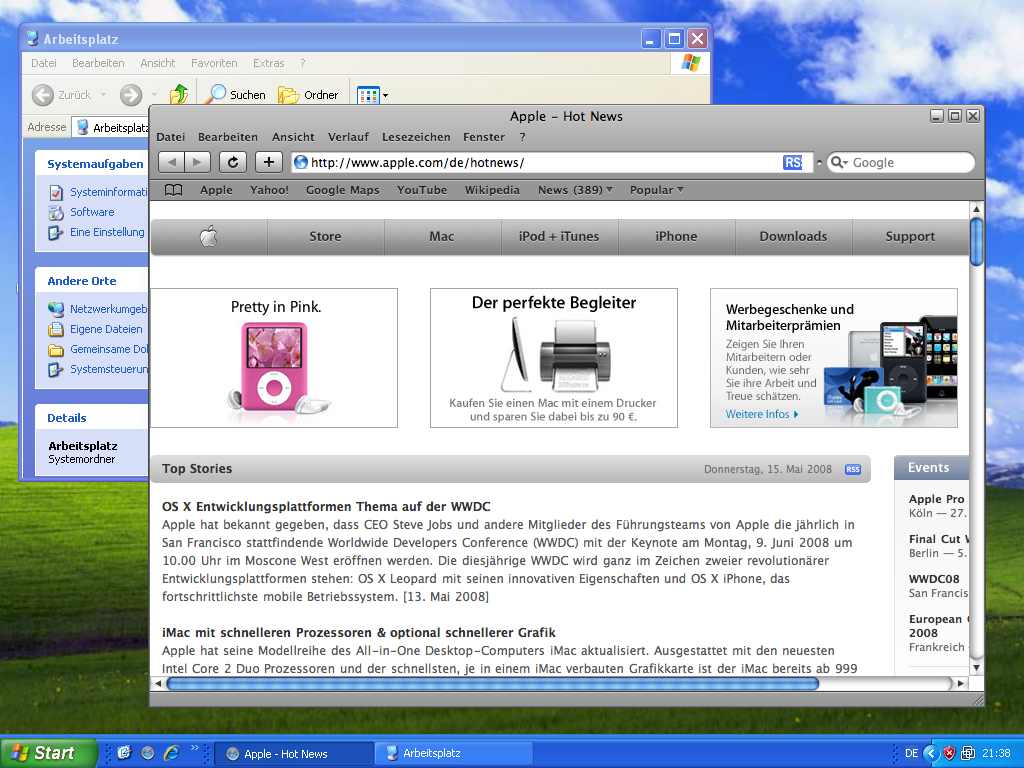The image size is (1024, 768).
Task: Open Safari's Datei menu
Action: click(170, 137)
